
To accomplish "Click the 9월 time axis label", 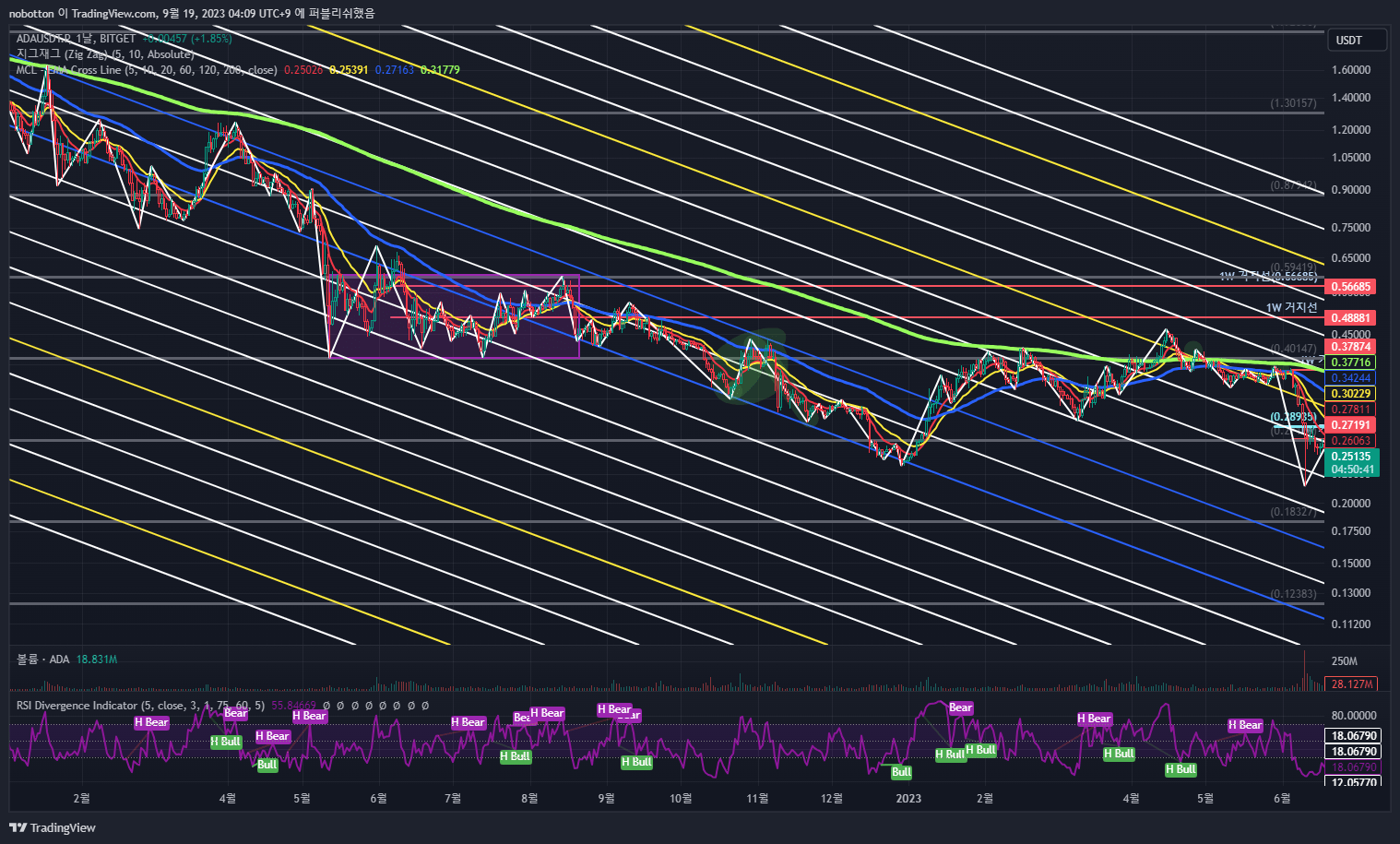I will (606, 799).
